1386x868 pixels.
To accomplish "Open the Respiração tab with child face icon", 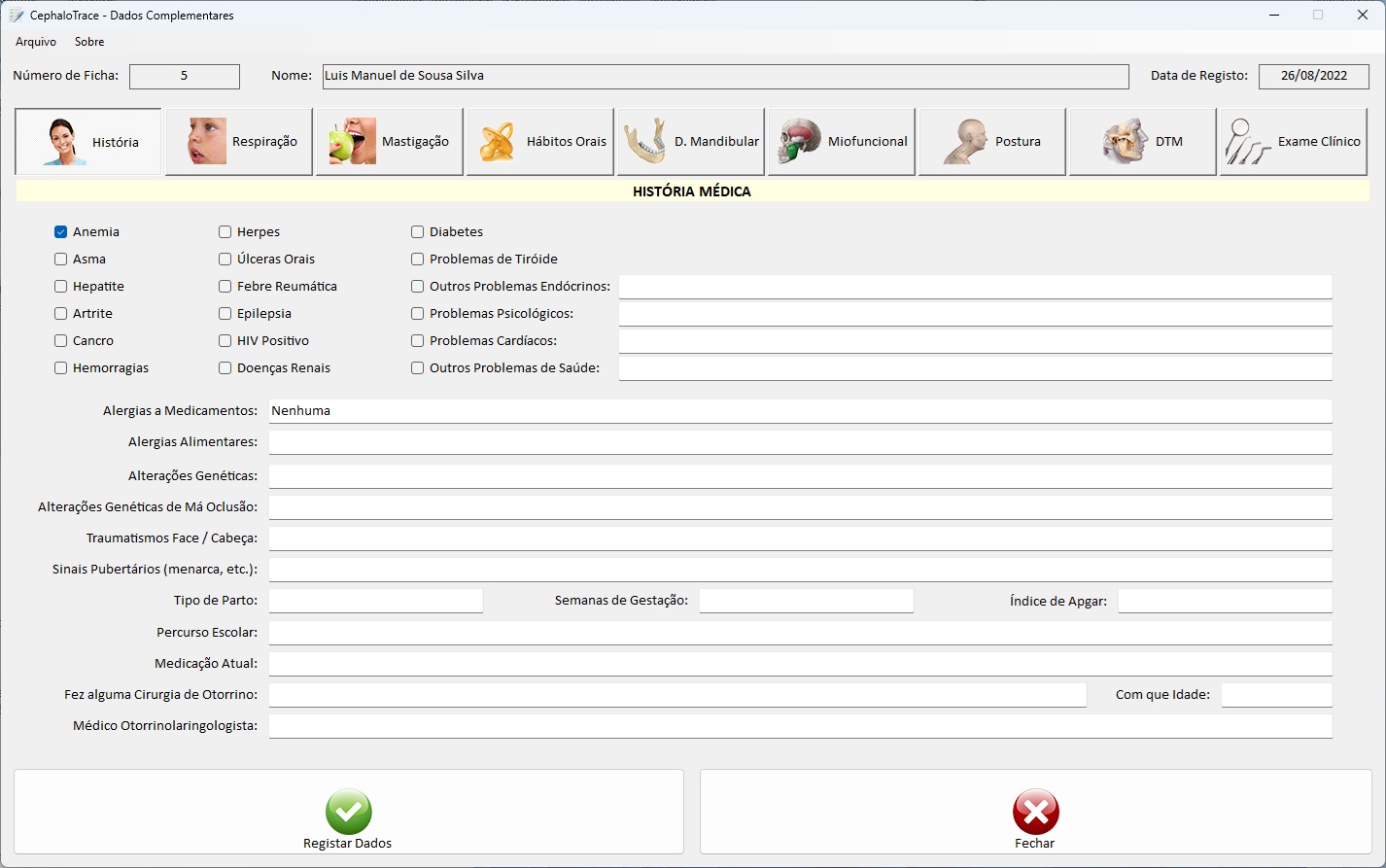I will pos(239,142).
